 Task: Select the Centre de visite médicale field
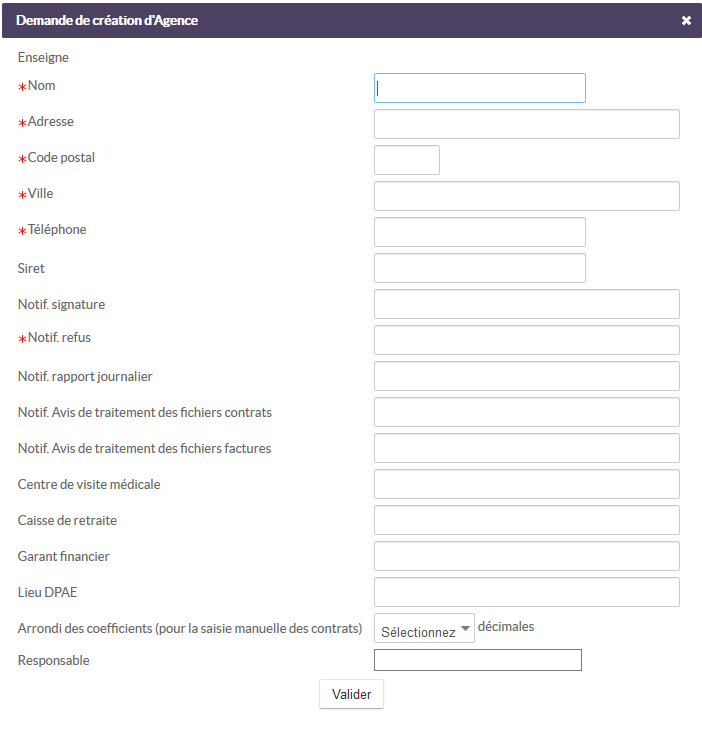(526, 484)
